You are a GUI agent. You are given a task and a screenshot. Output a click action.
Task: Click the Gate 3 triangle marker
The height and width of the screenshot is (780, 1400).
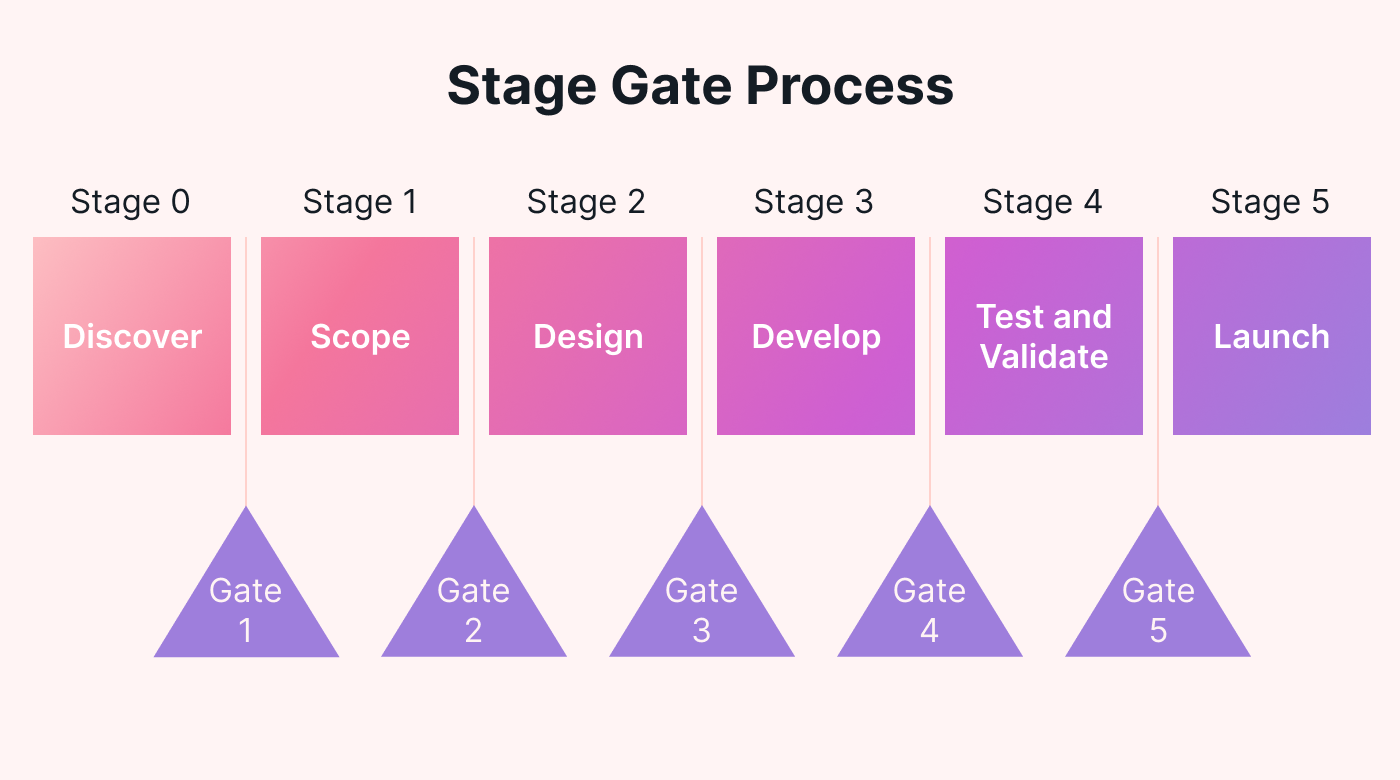pos(702,607)
